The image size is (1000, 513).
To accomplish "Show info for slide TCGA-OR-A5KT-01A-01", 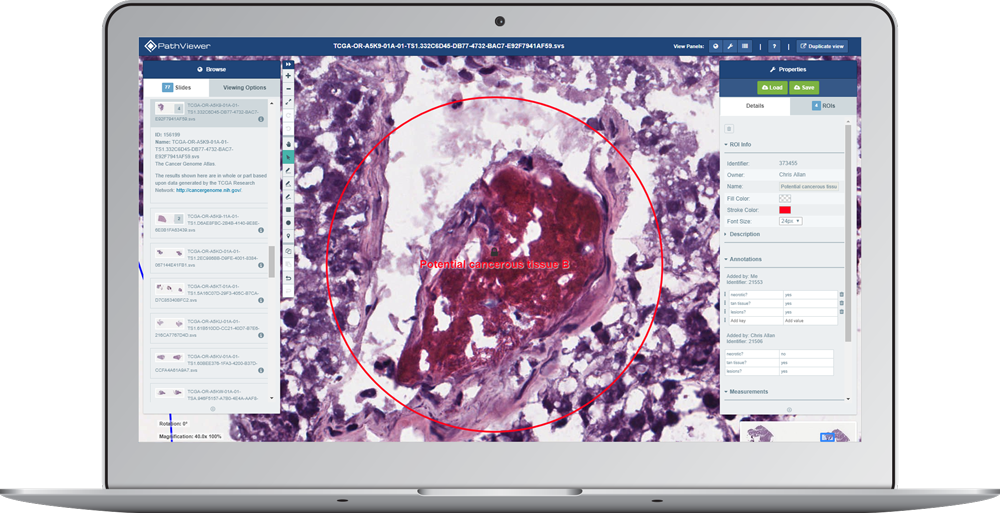I will click(261, 301).
